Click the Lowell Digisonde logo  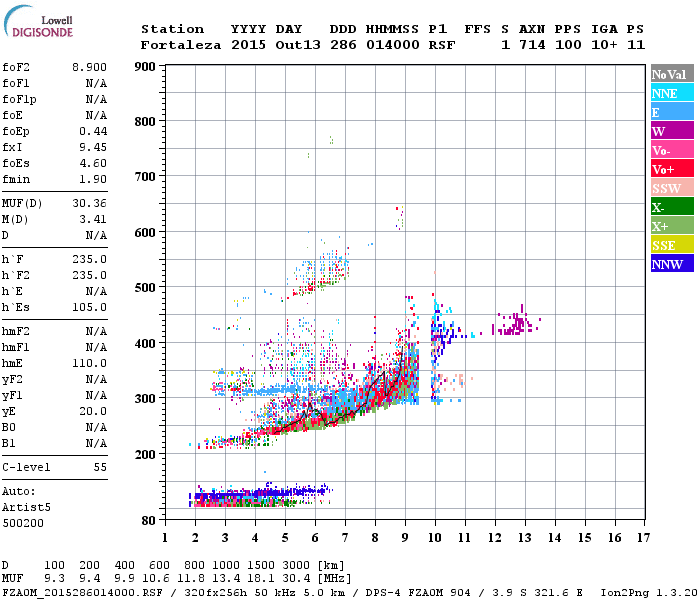click(x=38, y=22)
